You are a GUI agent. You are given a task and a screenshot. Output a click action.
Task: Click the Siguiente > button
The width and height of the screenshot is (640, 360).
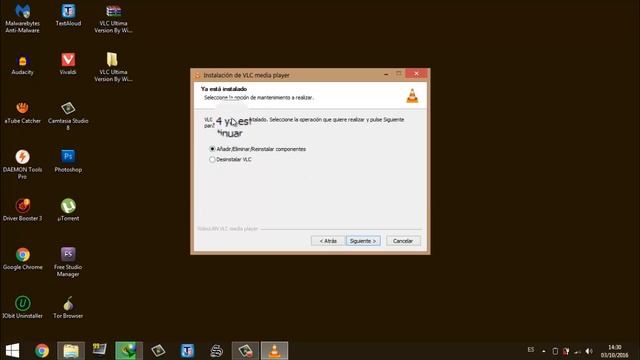tap(363, 241)
